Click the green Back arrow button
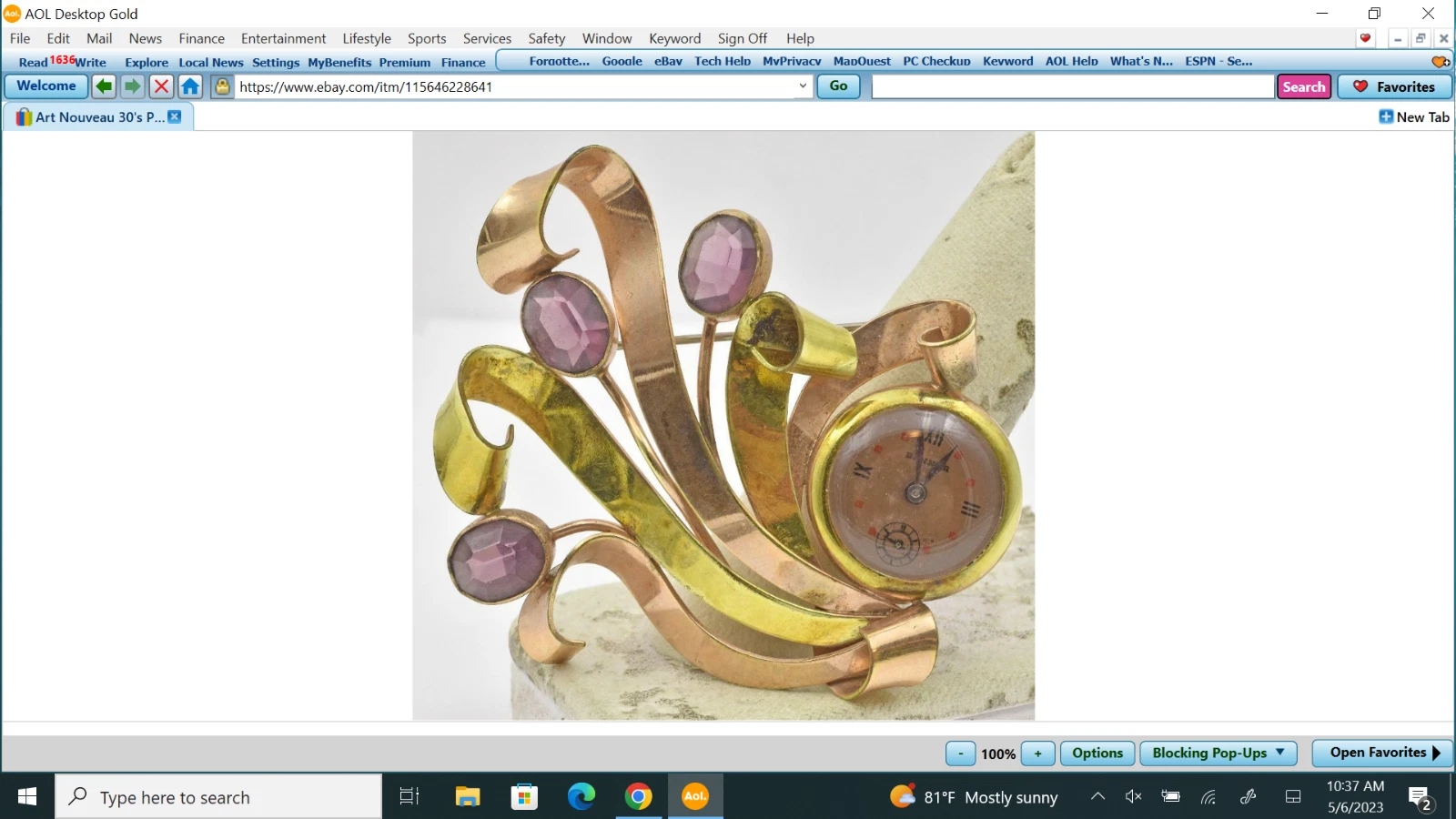The height and width of the screenshot is (819, 1456). (105, 86)
